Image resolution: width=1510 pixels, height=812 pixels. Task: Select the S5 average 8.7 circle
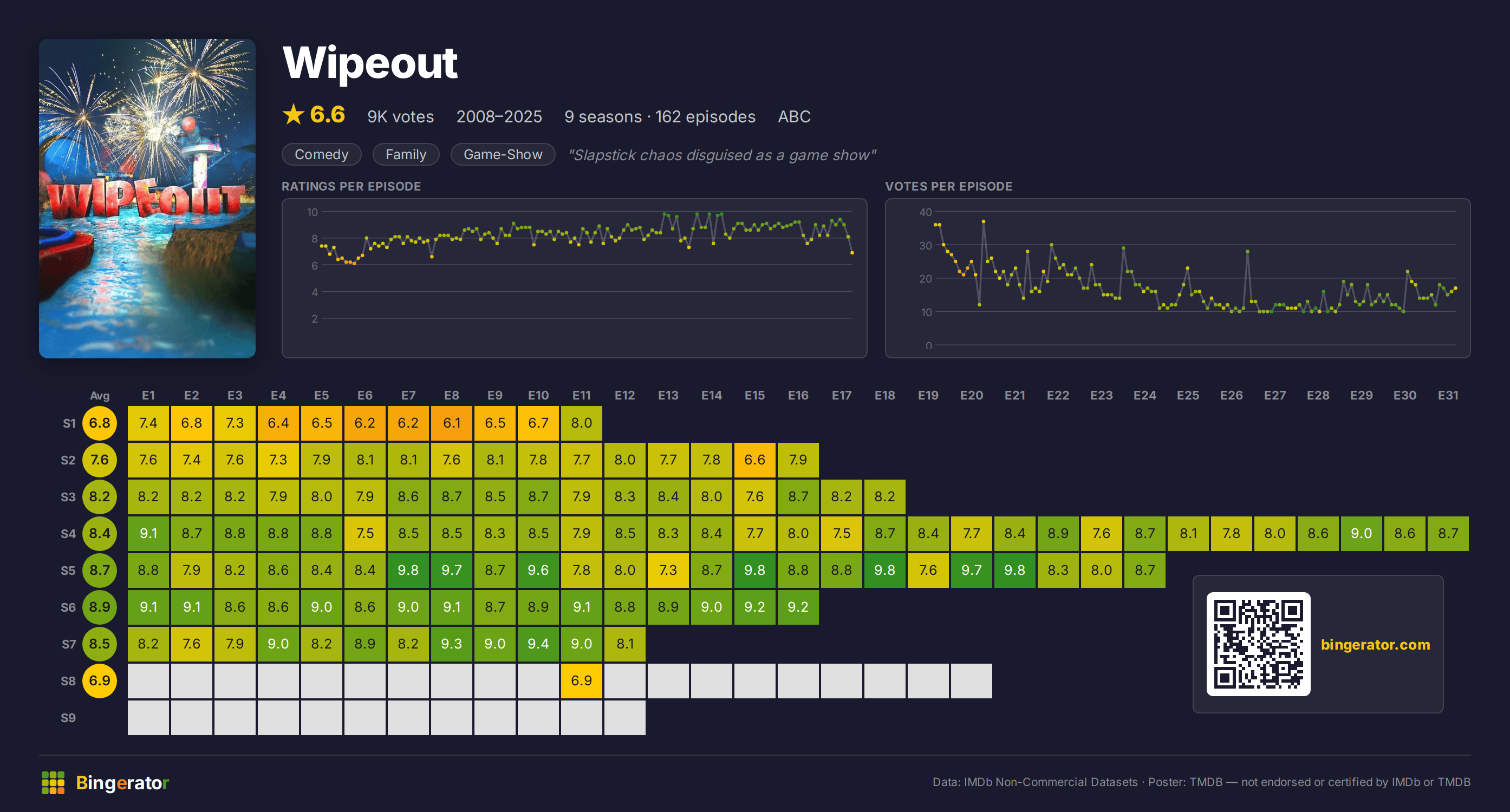coord(100,570)
